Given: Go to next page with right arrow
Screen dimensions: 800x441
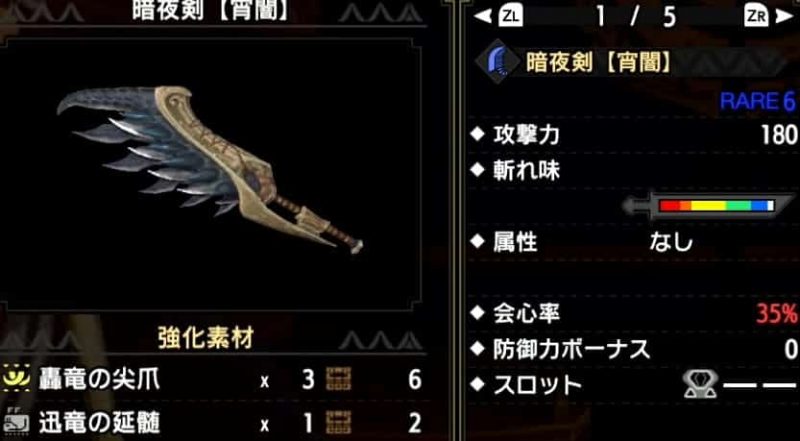Looking at the screenshot, I should 785,17.
